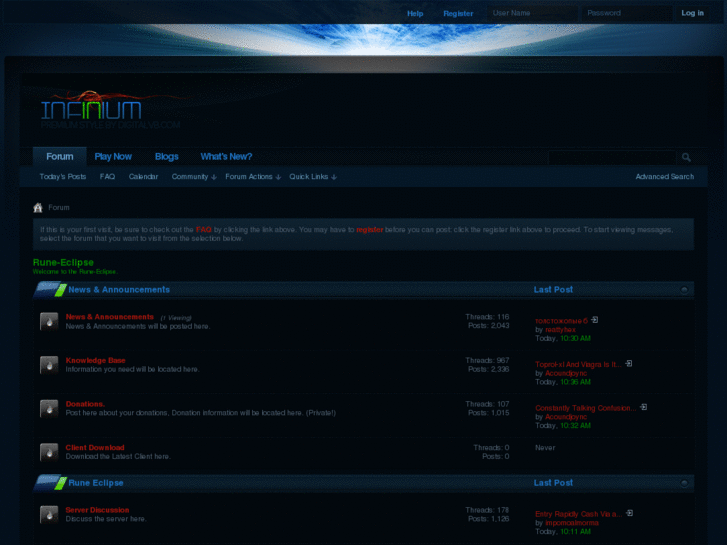This screenshot has height=545, width=727.
Task: Click Donations forum status icon
Action: pyautogui.click(x=49, y=408)
